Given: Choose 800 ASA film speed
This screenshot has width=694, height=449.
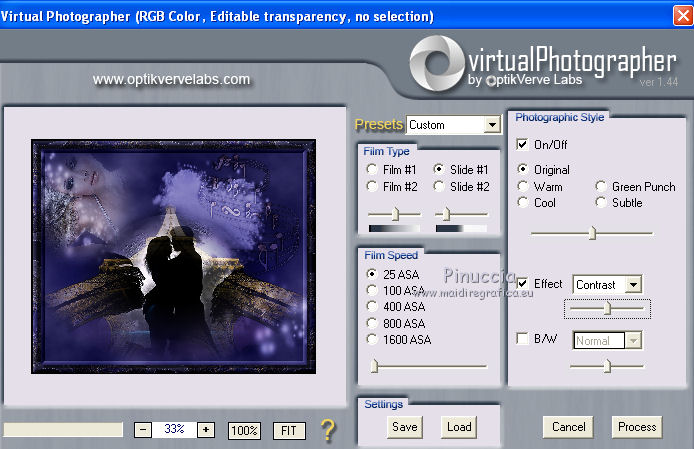Looking at the screenshot, I should coord(372,323).
